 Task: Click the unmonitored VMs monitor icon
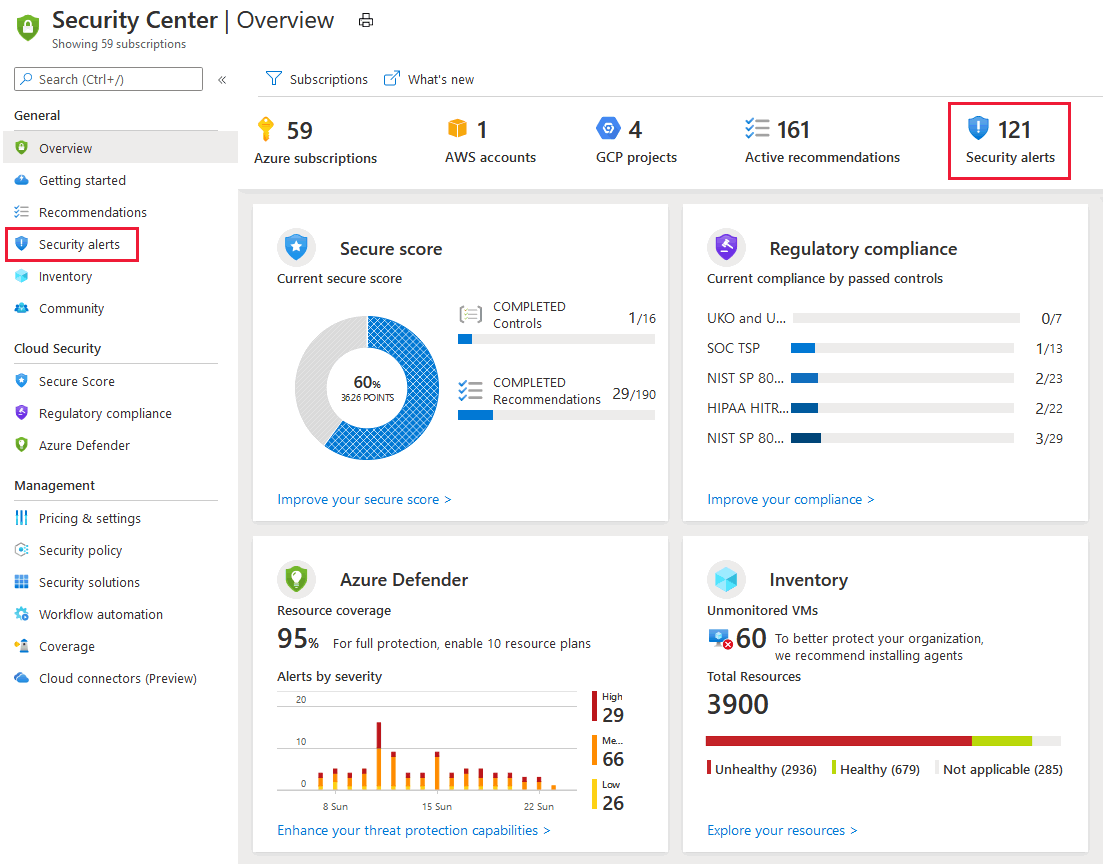click(720, 639)
